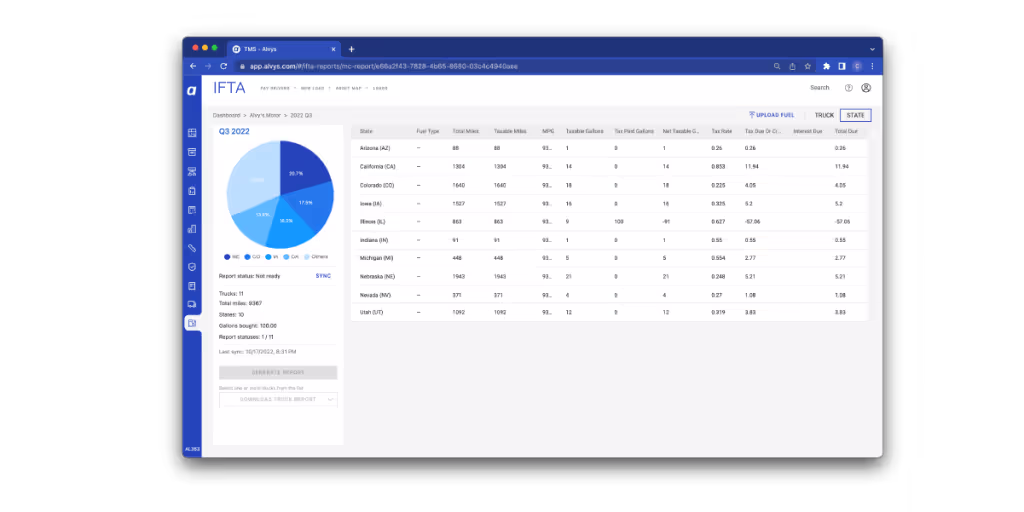Screen dimensions: 1024x512
Task: Sort by the Tax Rate column header
Action: point(722,131)
